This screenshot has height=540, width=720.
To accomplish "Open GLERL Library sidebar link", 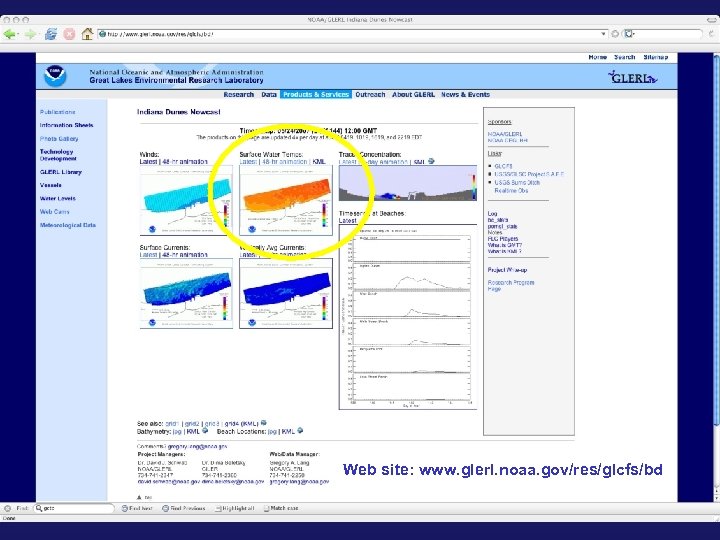I will click(61, 172).
